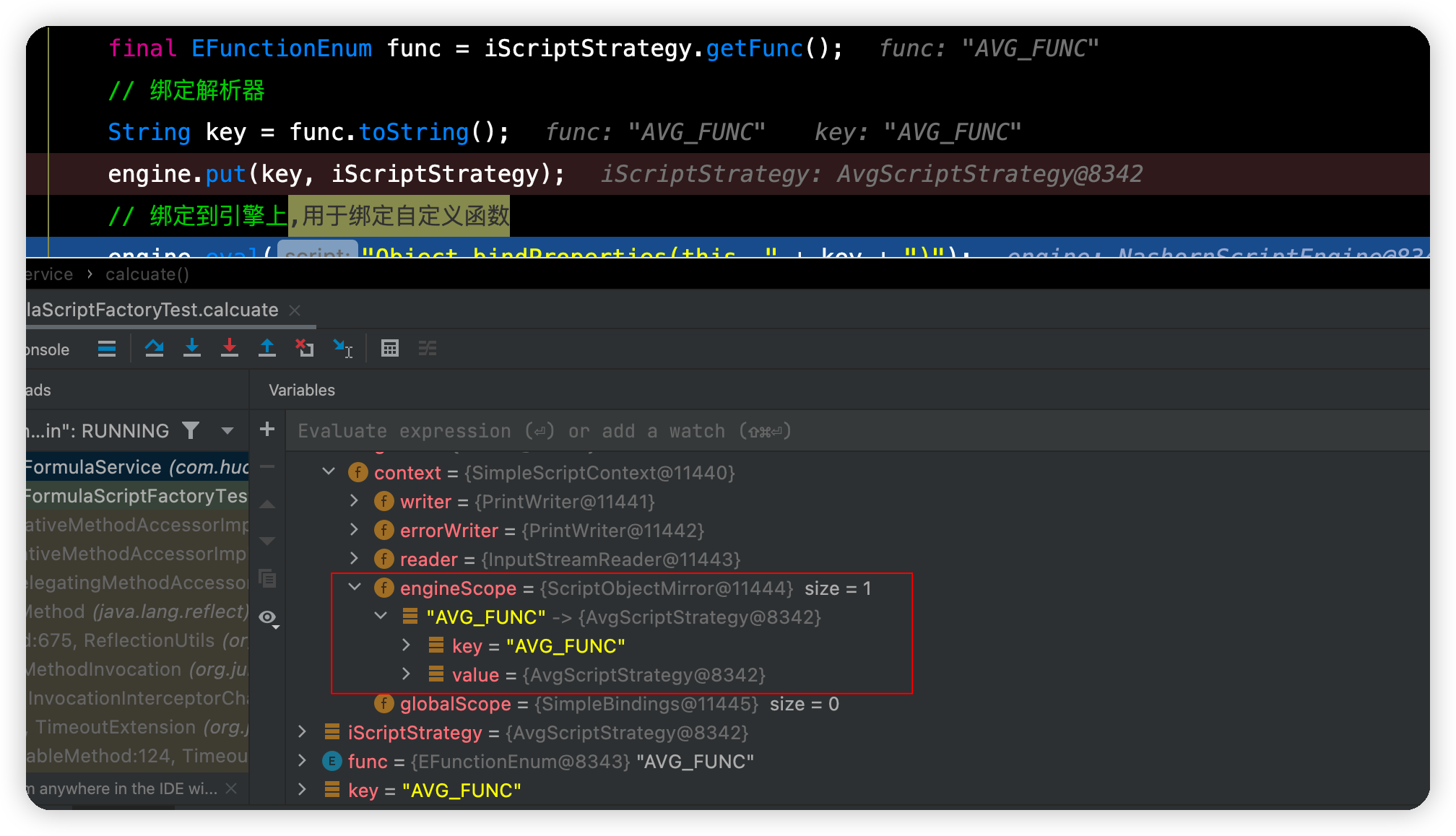1456x836 pixels.
Task: Click the calcuate() breadcrumb item
Action: coord(147,274)
